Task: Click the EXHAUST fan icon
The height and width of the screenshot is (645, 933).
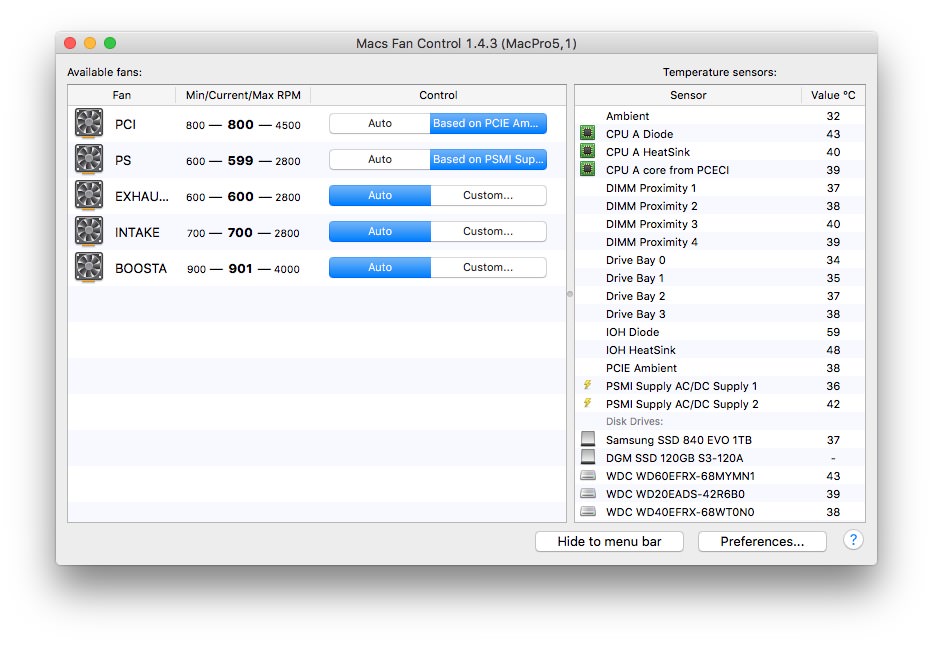Action: [x=89, y=195]
